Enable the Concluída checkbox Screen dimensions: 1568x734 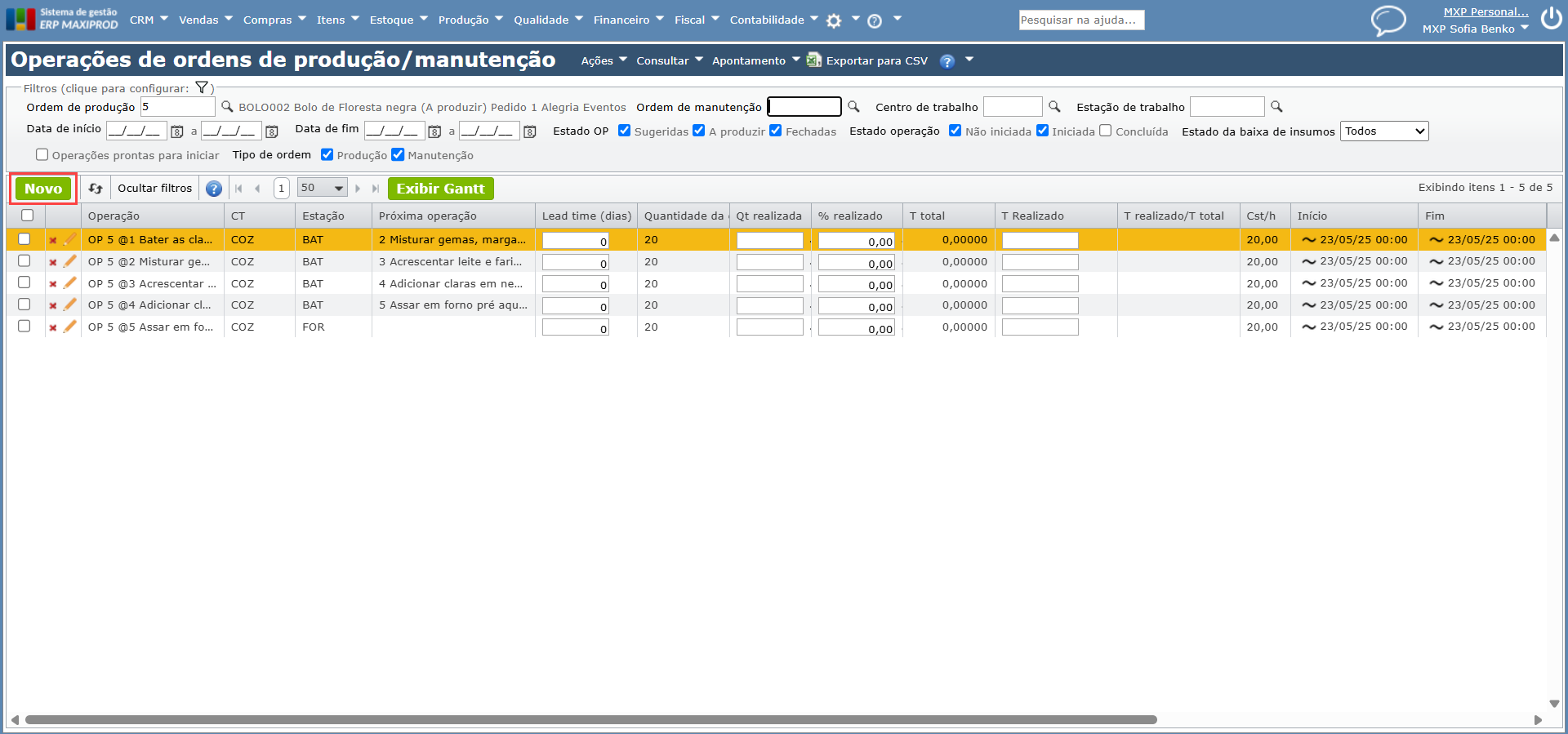(1106, 131)
